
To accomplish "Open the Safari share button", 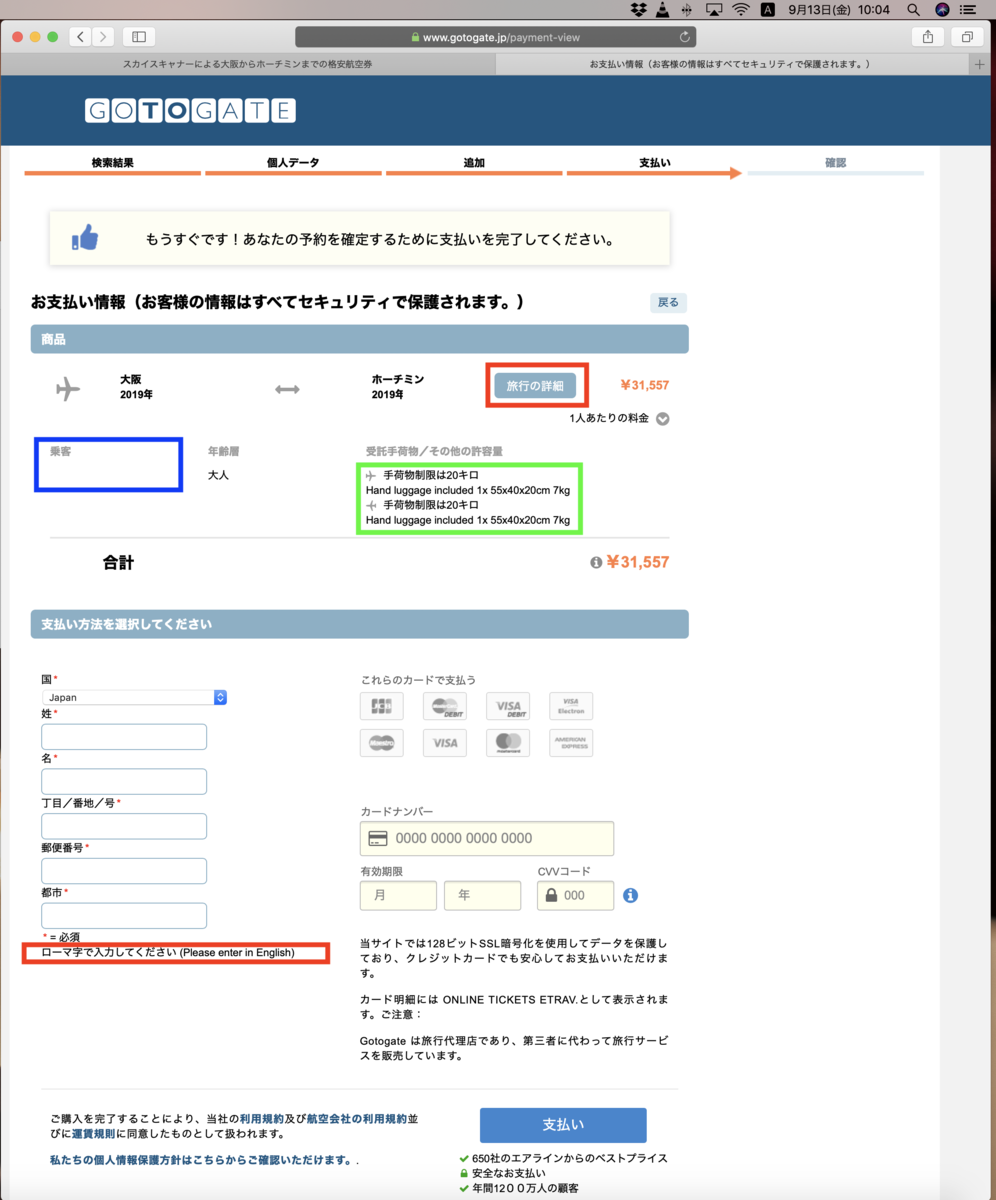I will click(928, 37).
